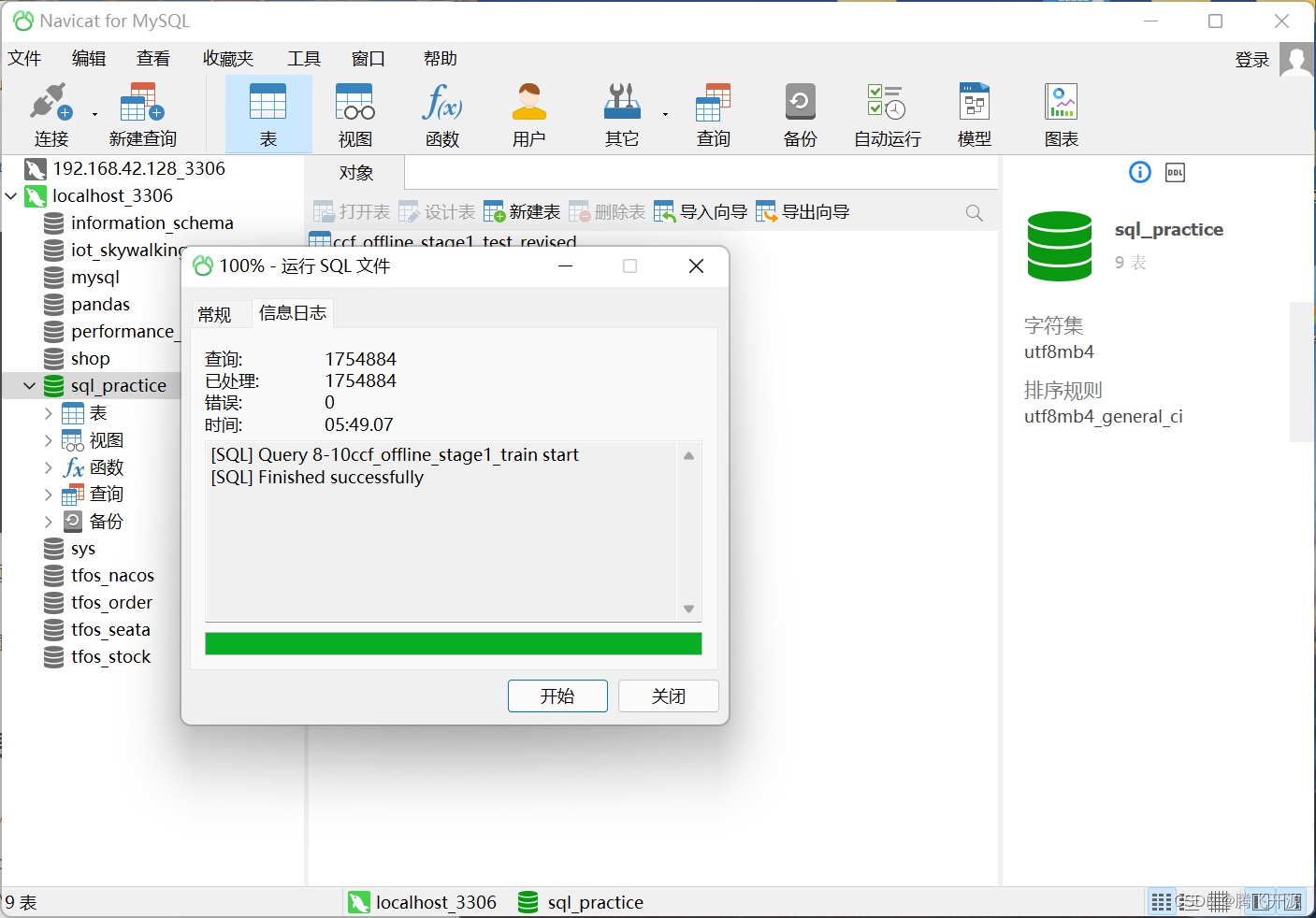Open the 工具 menu
This screenshot has height=918, width=1316.
pyautogui.click(x=304, y=59)
